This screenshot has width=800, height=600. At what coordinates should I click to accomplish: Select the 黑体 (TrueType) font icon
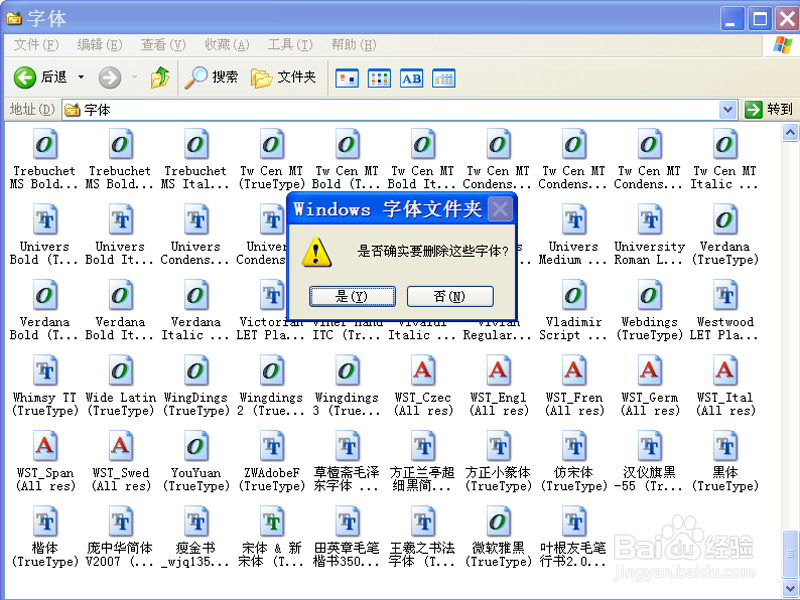(x=725, y=446)
